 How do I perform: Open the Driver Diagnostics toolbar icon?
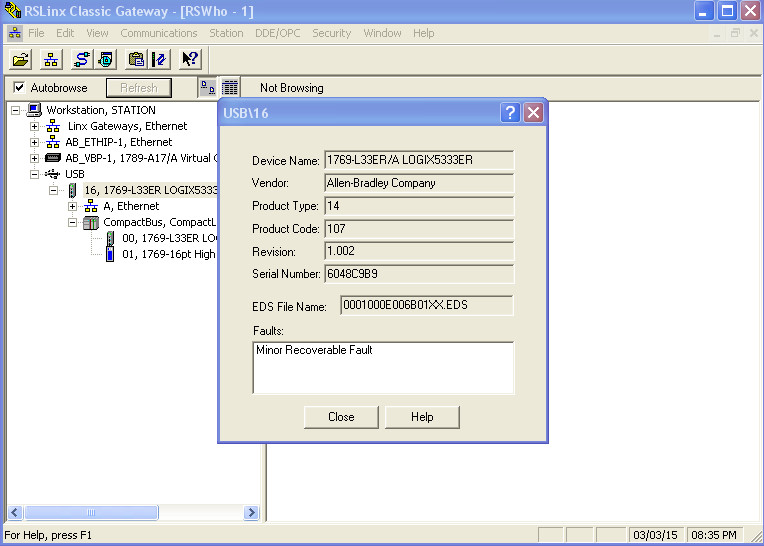(x=105, y=60)
